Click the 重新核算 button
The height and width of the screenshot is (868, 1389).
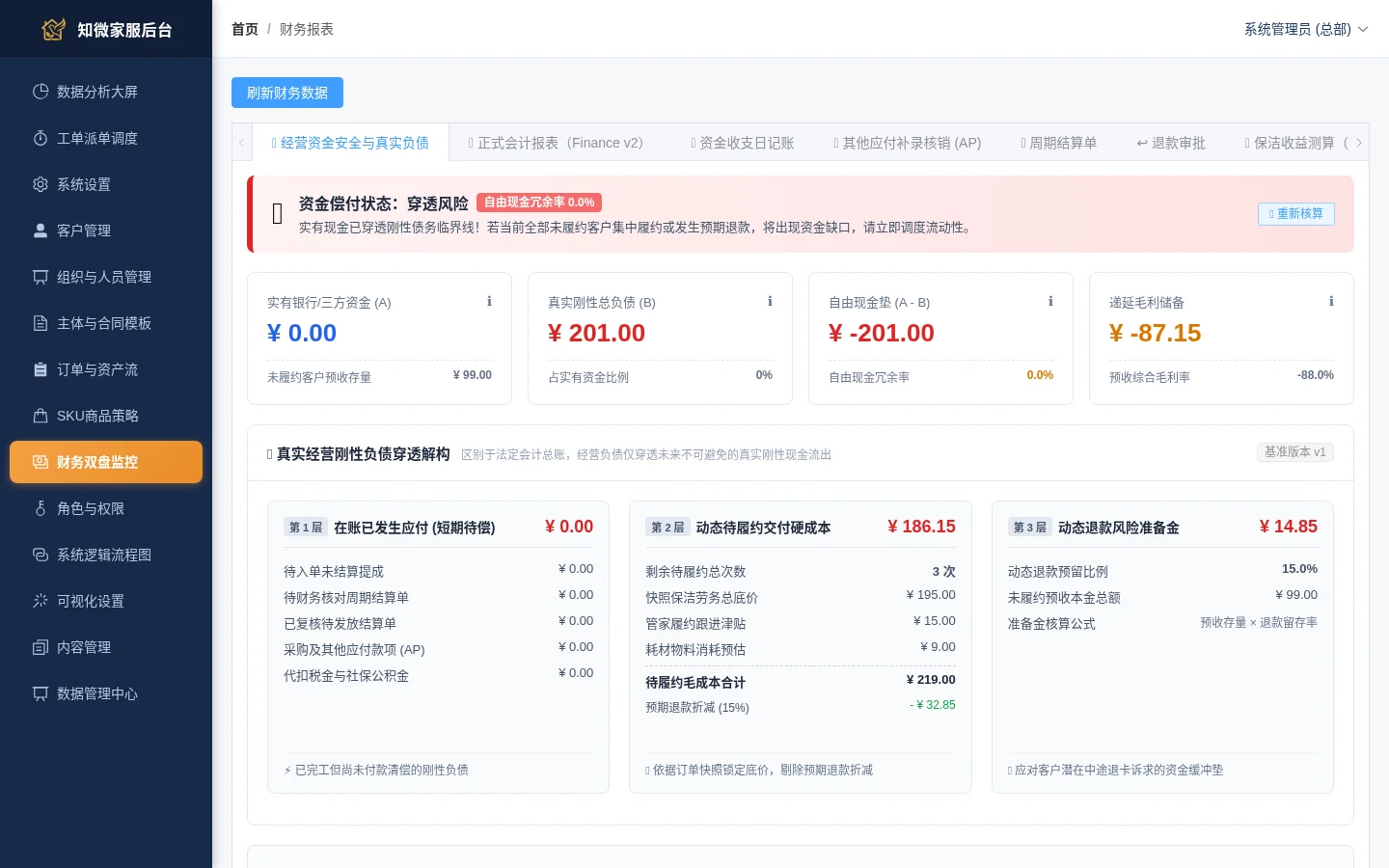point(1296,213)
